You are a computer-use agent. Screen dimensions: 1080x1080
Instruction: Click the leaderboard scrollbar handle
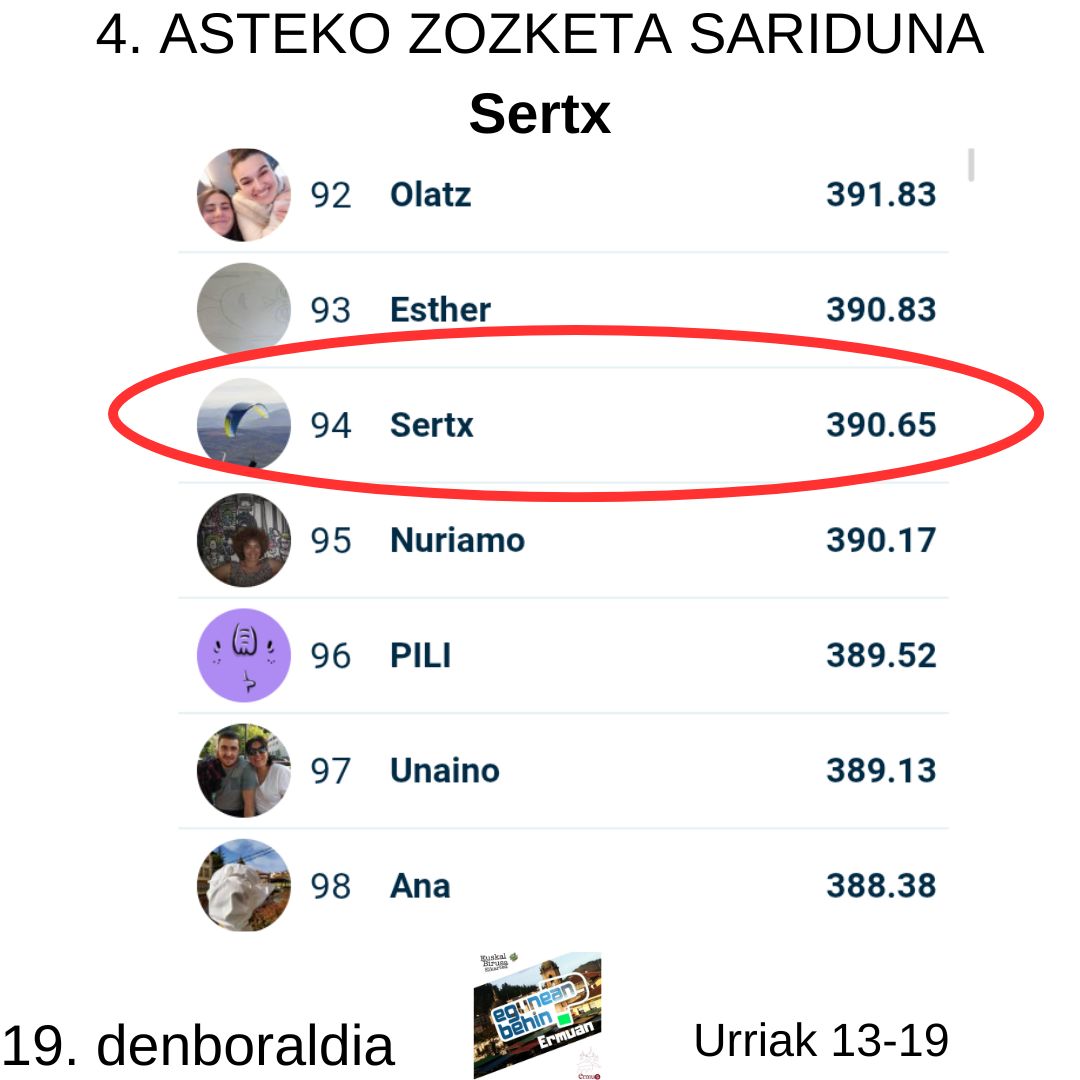(x=970, y=165)
